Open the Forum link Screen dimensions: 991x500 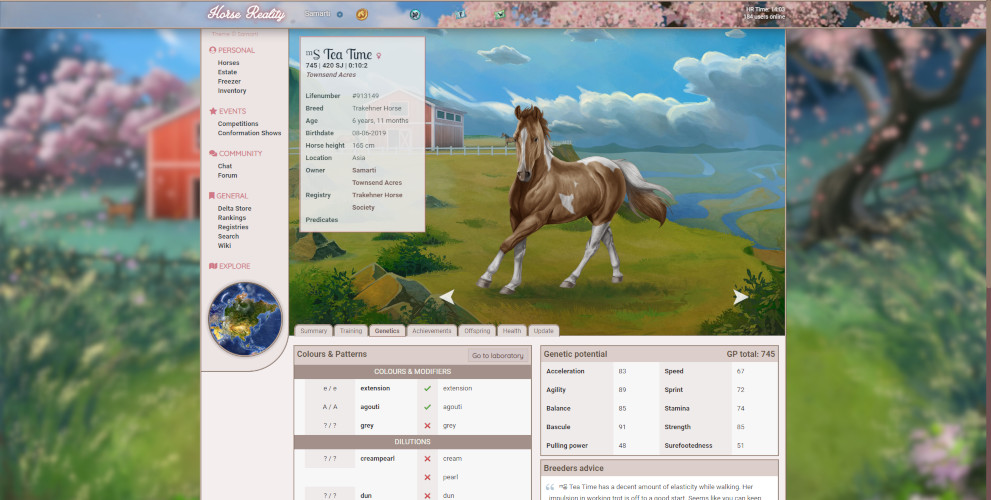[228, 176]
